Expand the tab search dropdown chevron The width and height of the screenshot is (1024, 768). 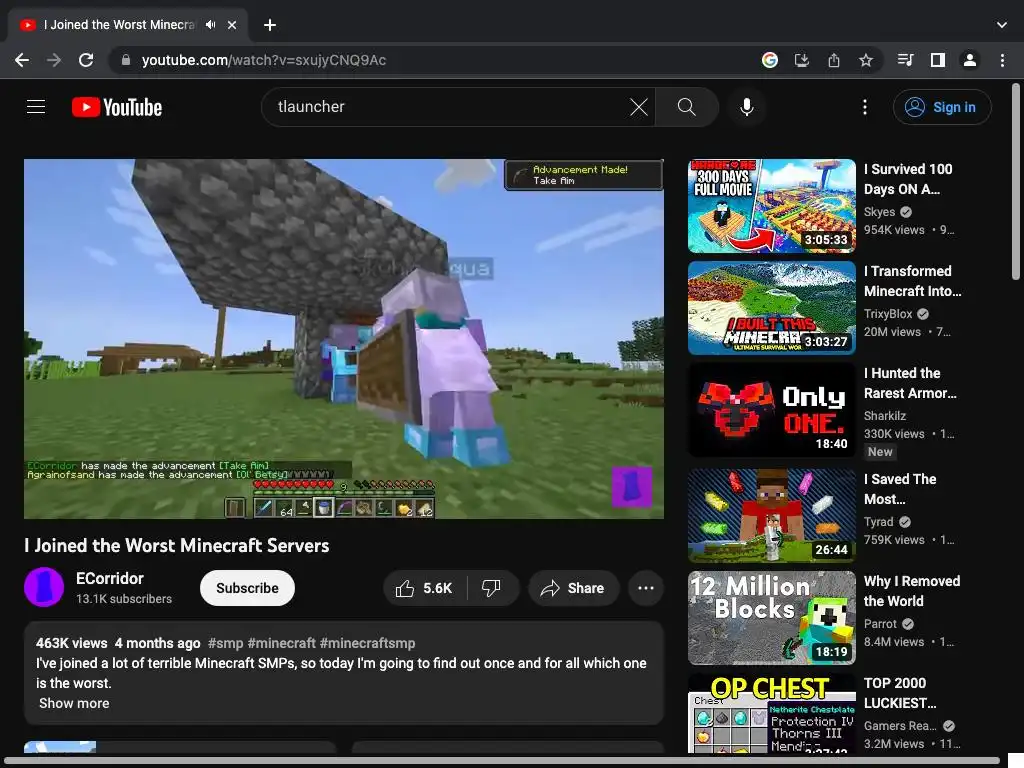click(1002, 25)
